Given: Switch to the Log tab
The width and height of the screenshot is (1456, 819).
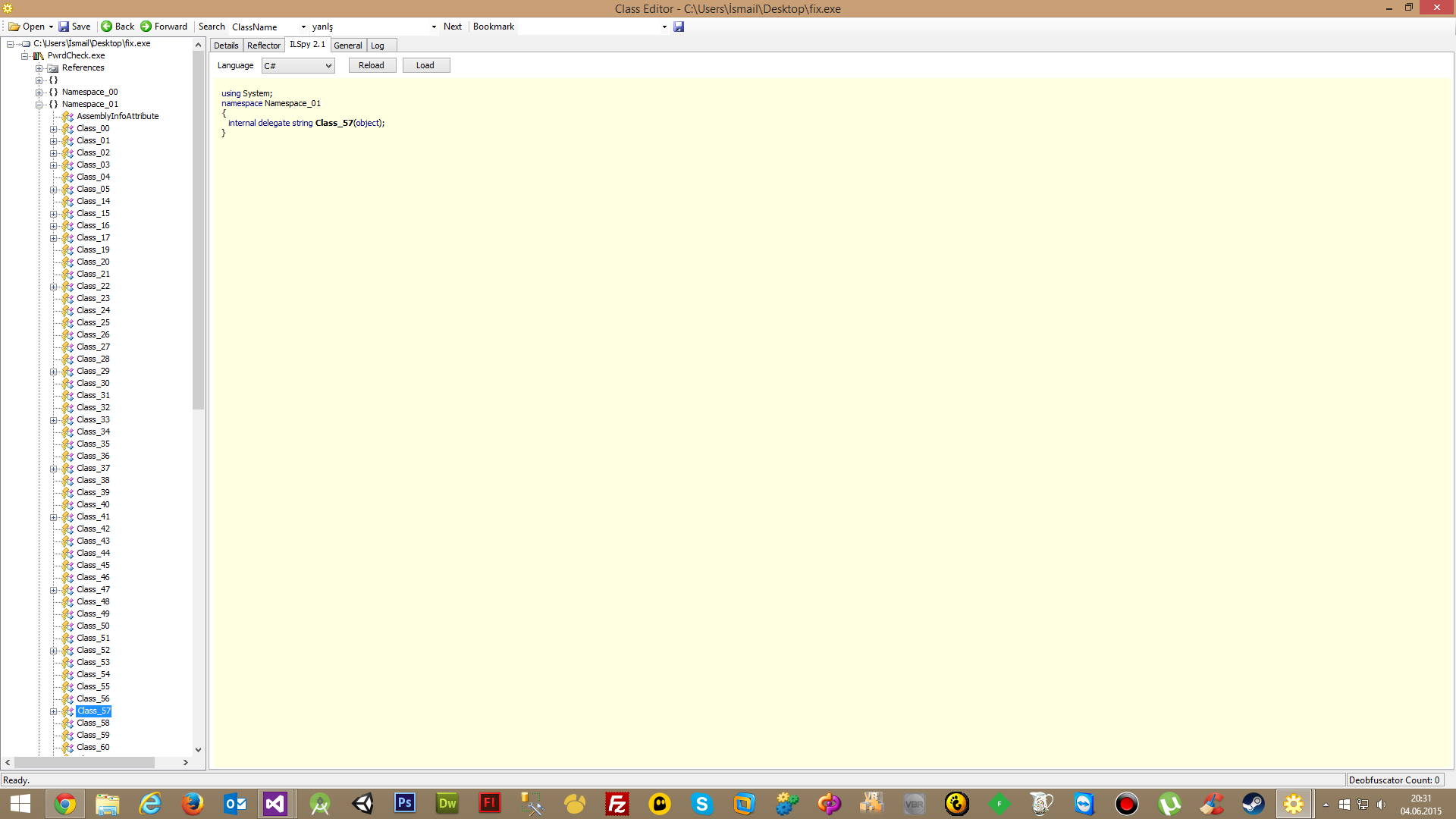Looking at the screenshot, I should [x=377, y=45].
